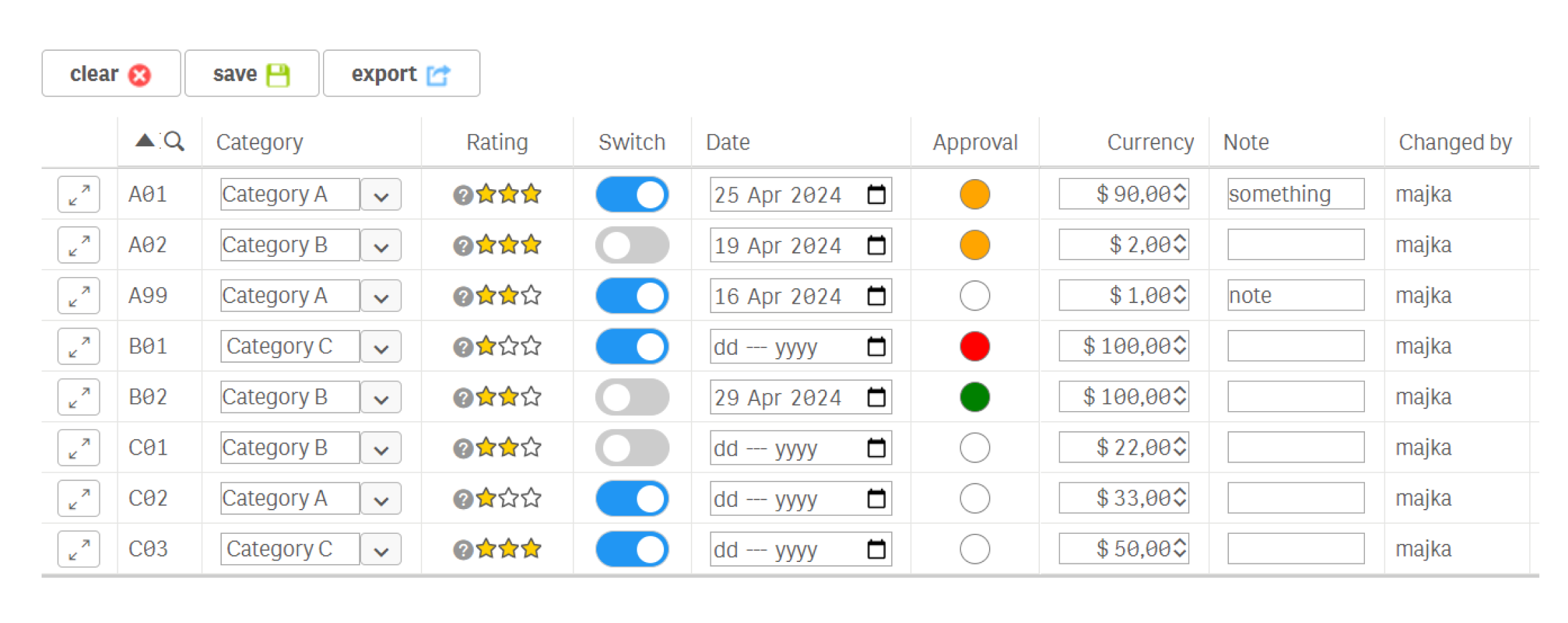Enable the switch for row A02

tap(632, 245)
